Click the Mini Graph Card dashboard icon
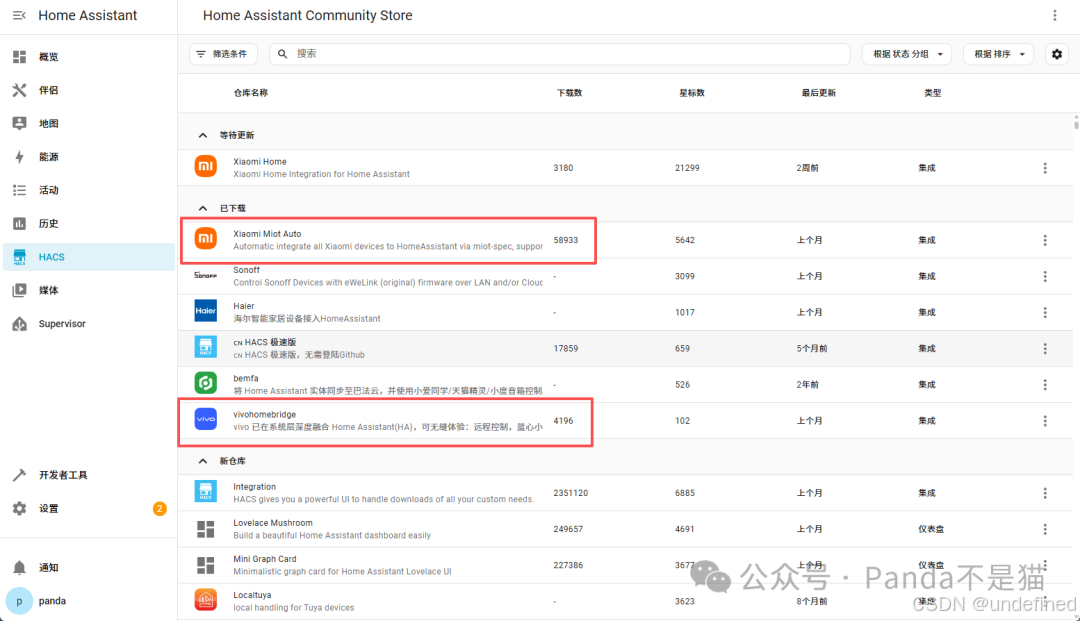Screen dimensions: 1080x621 click(205, 565)
